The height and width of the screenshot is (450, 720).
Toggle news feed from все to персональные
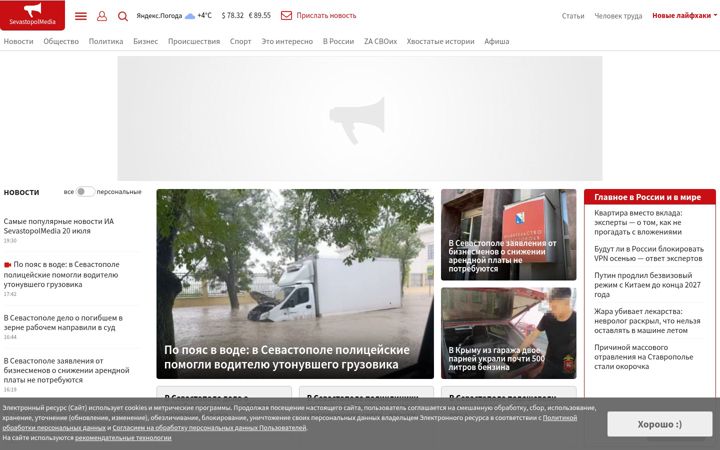tap(85, 191)
